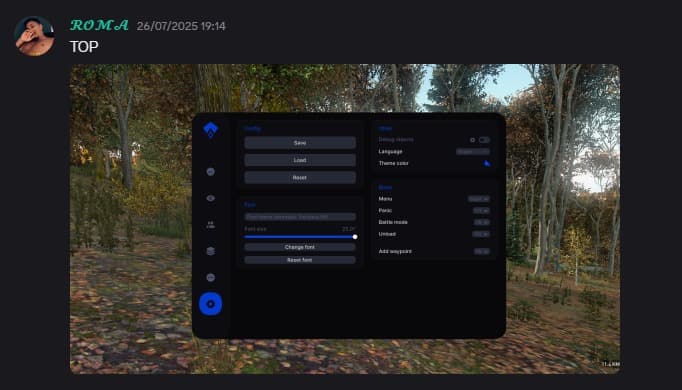Click the Language label
682x390 pixels.
pyautogui.click(x=390, y=152)
